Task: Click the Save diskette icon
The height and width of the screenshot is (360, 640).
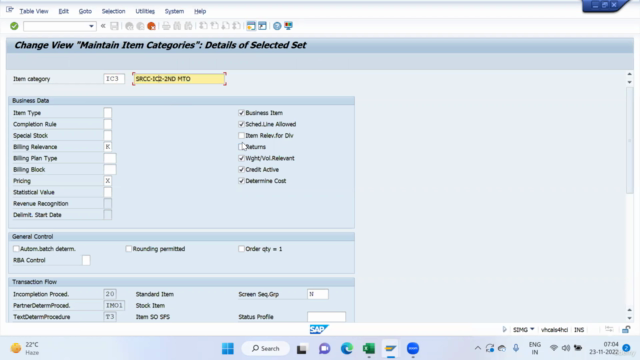Action: click(114, 26)
